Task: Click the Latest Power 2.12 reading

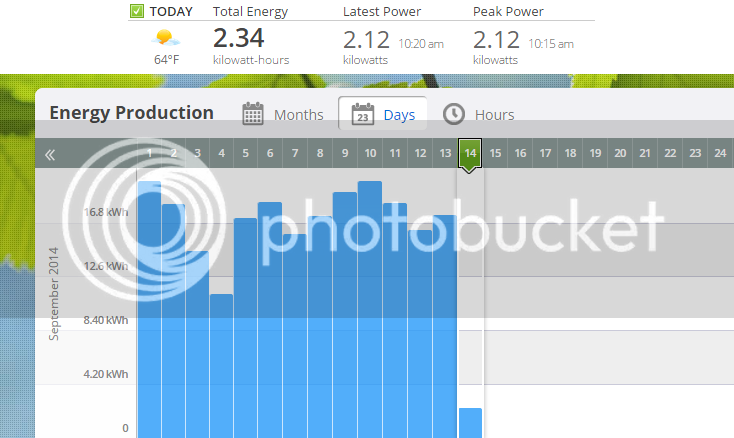Action: 366,40
